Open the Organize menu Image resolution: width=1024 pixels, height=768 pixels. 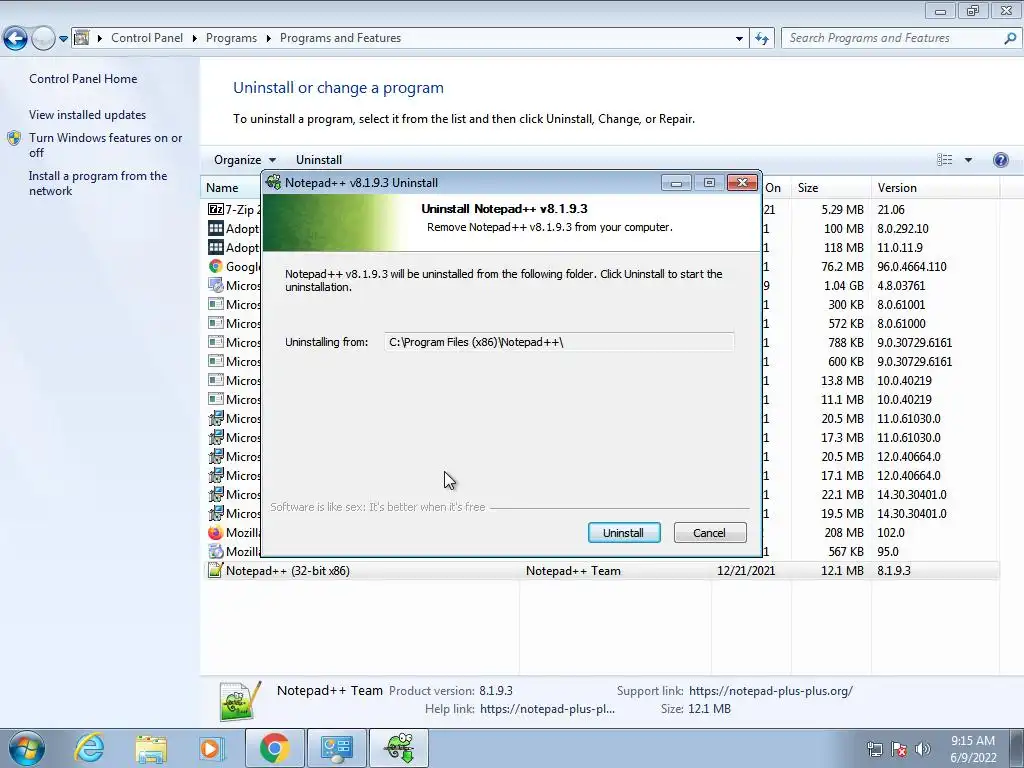tap(245, 160)
